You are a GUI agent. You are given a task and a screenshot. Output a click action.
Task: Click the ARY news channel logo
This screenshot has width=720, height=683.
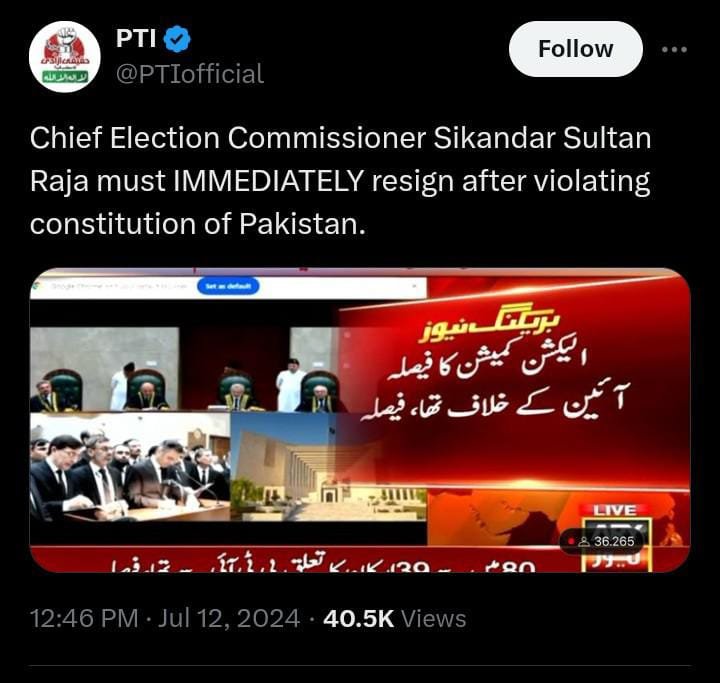616,546
